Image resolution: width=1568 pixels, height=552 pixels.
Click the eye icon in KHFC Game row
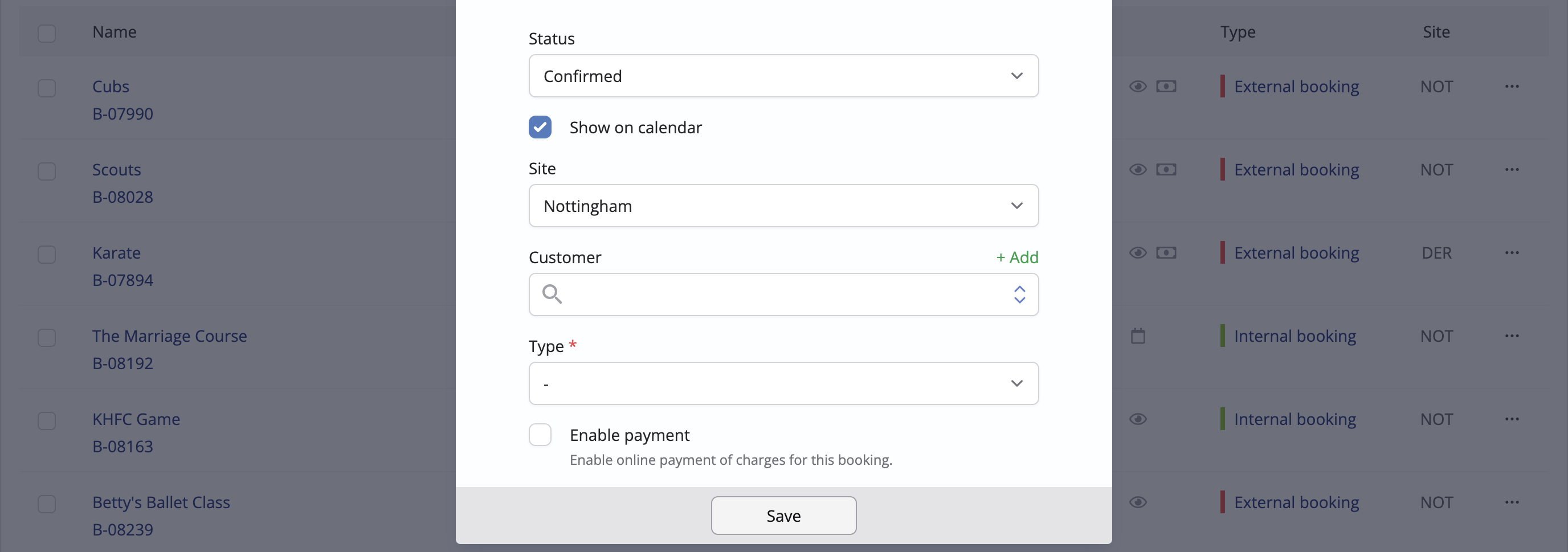(x=1138, y=419)
